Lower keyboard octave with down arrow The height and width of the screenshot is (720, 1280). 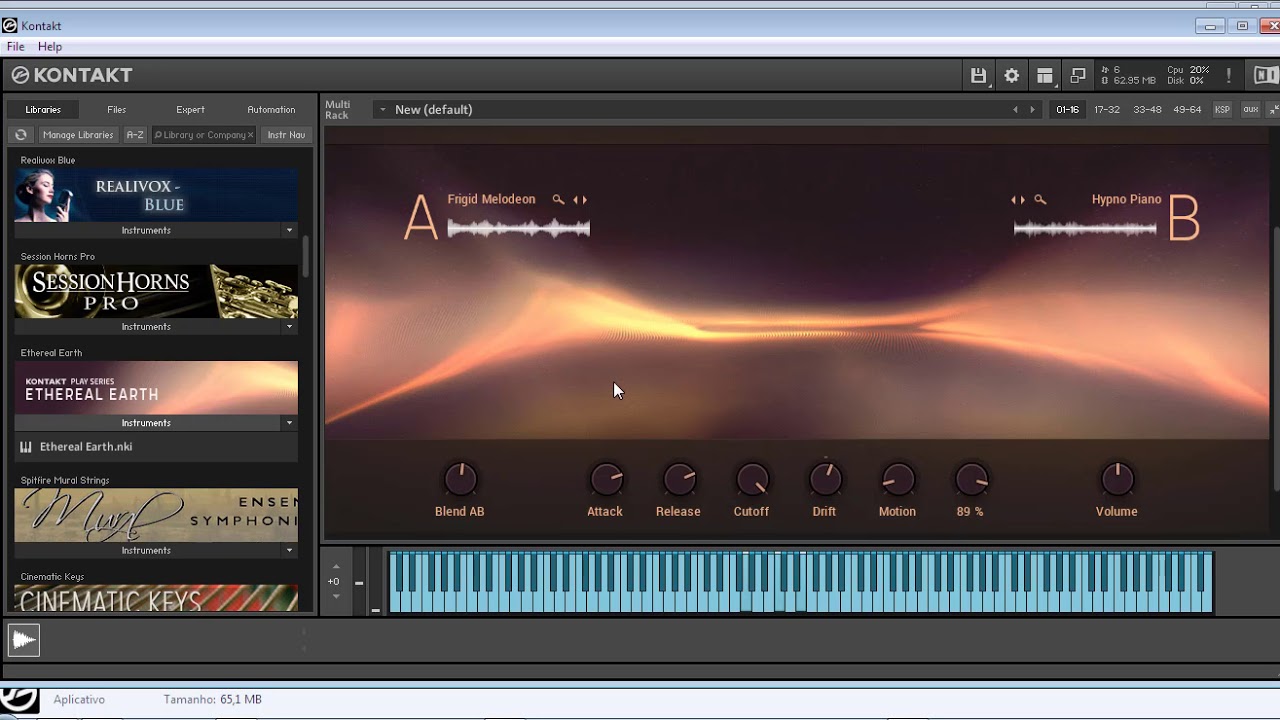pos(335,597)
